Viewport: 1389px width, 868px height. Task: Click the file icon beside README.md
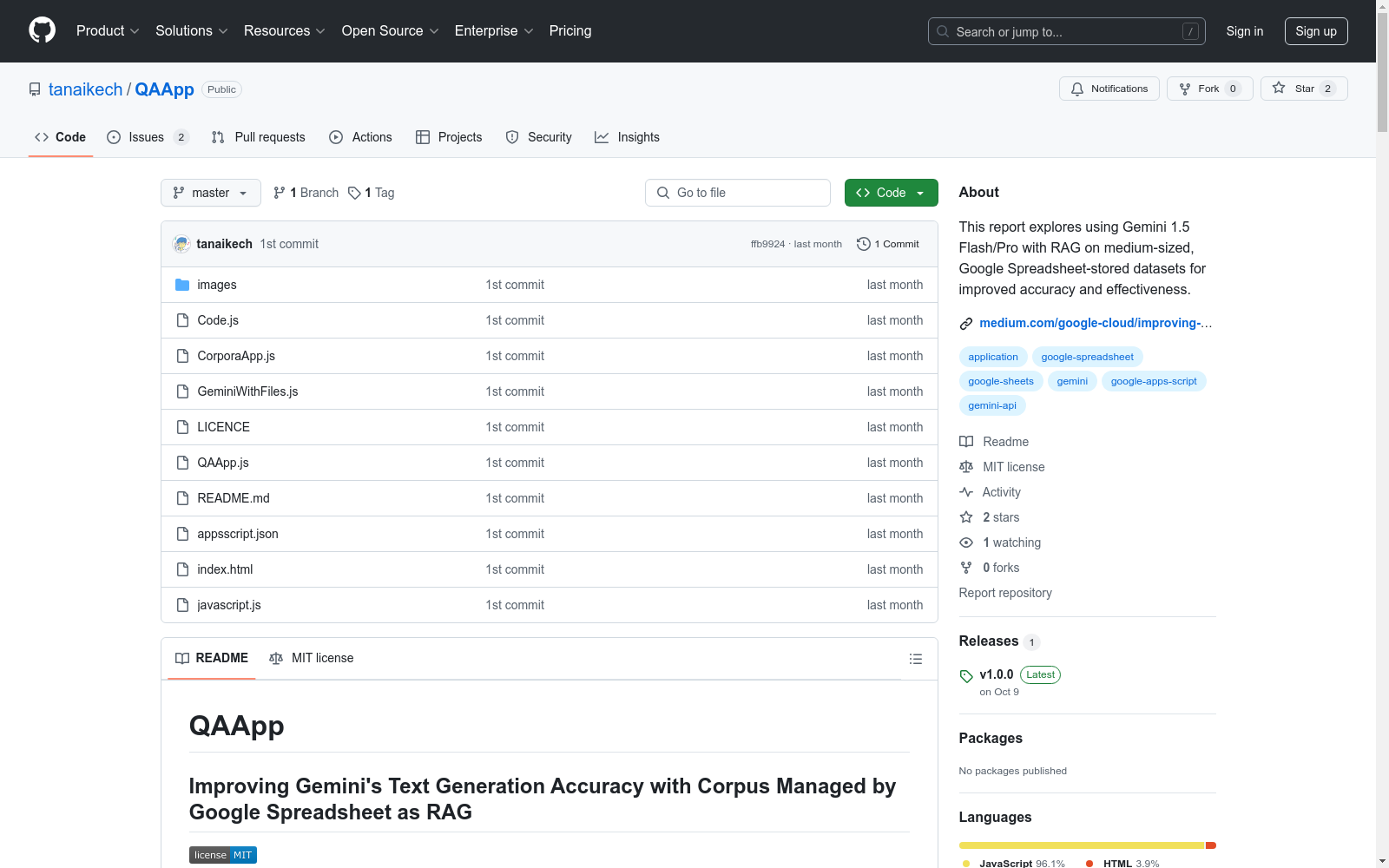(x=182, y=498)
